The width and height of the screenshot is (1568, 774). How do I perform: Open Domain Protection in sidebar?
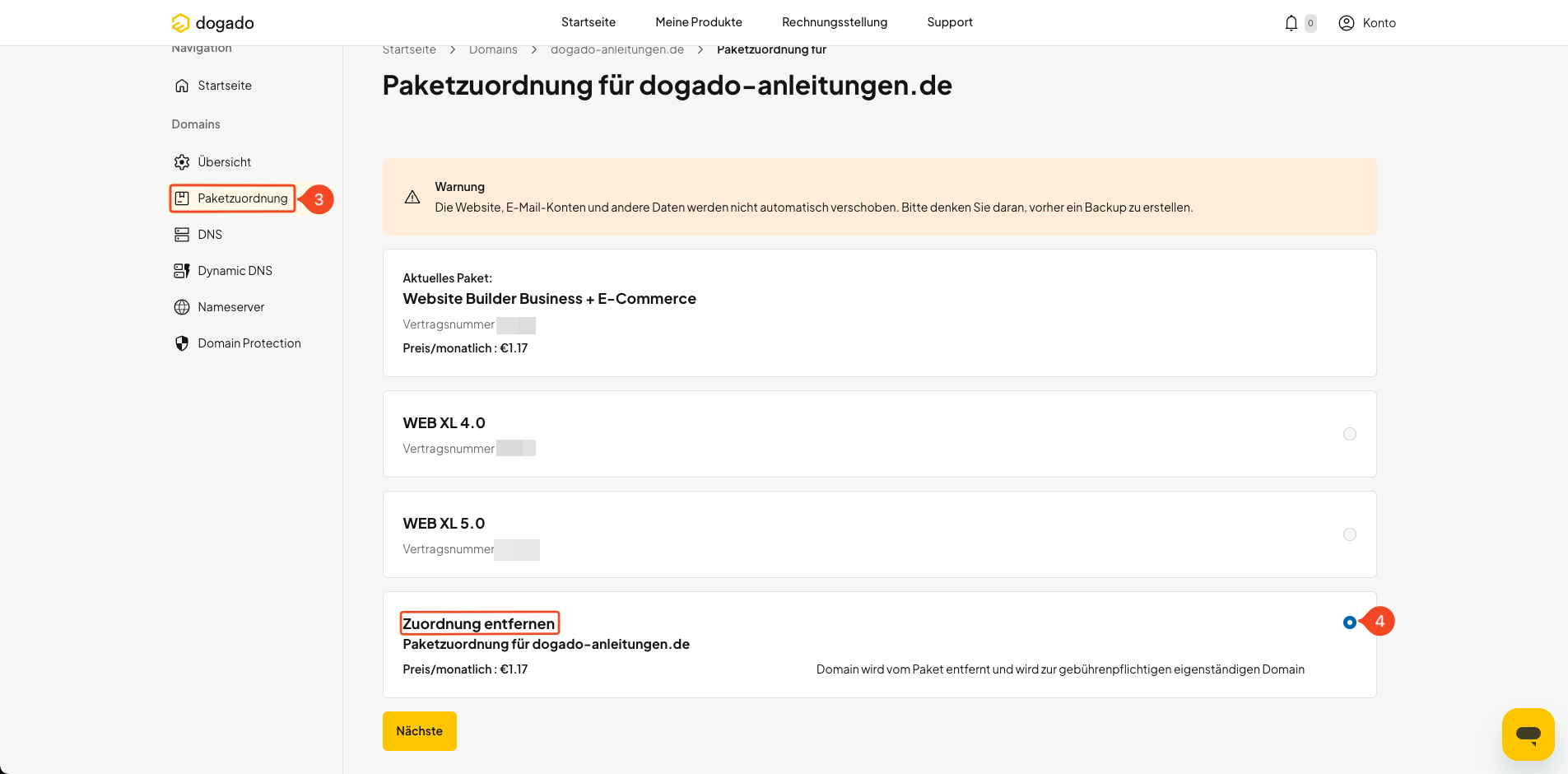[x=249, y=343]
